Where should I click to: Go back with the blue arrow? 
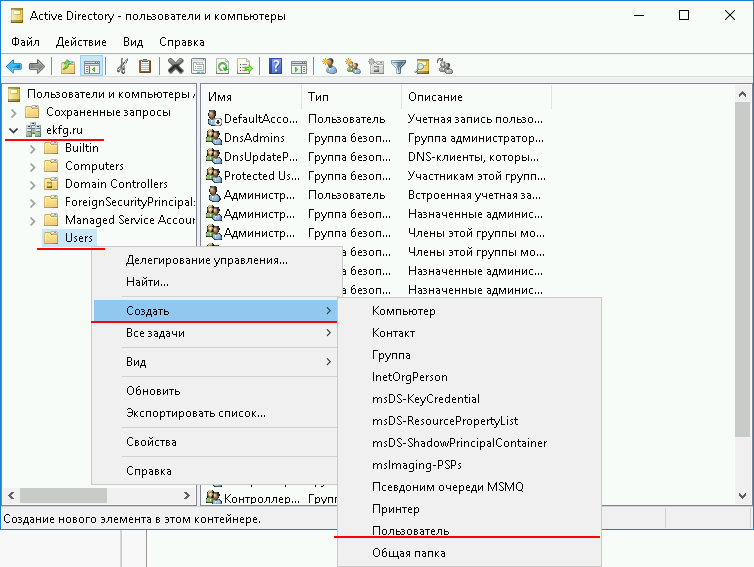(x=14, y=66)
